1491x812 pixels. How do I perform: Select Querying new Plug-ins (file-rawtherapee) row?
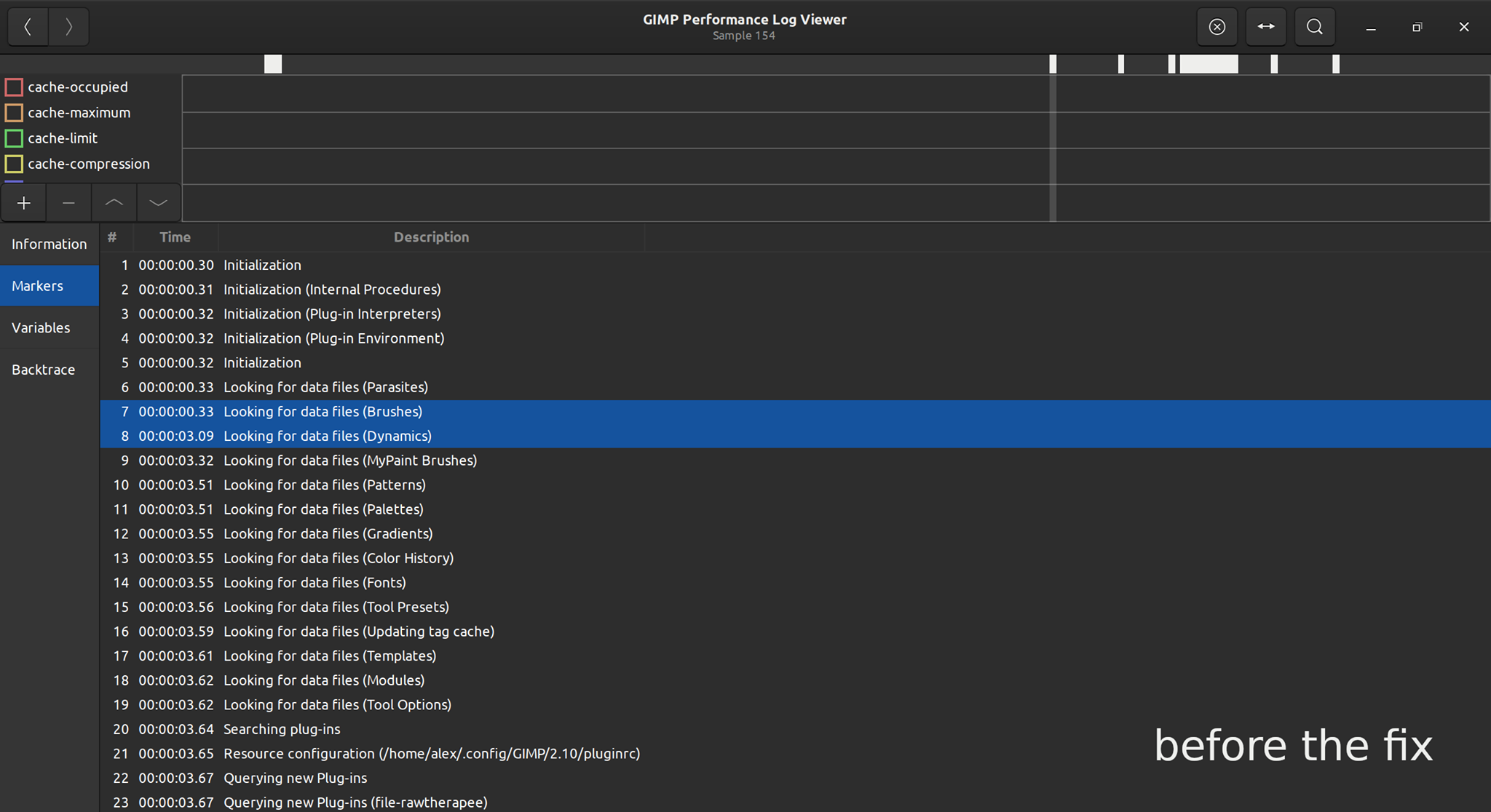(795, 802)
